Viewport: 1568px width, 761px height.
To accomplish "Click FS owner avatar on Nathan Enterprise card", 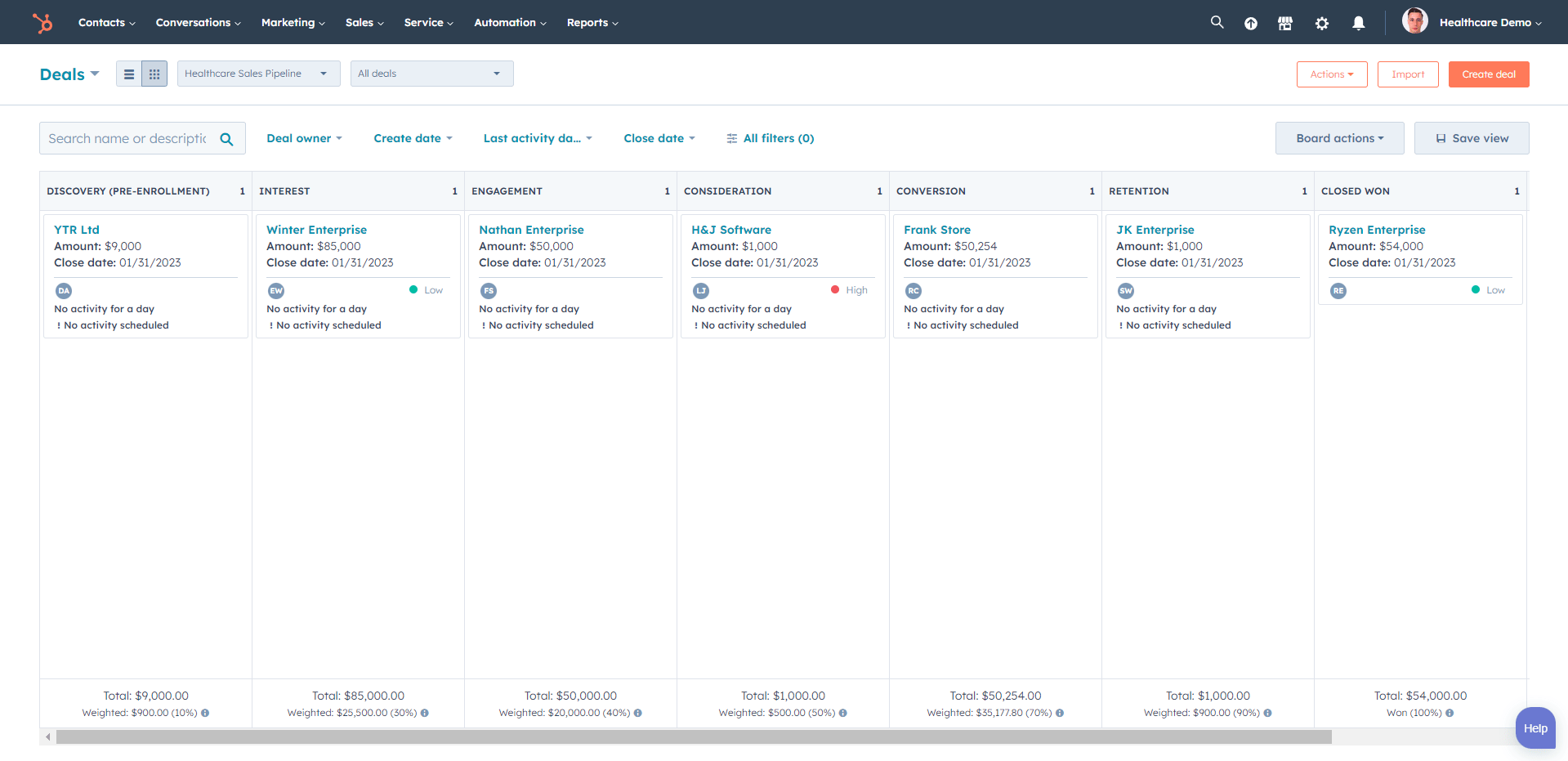I will tap(489, 291).
